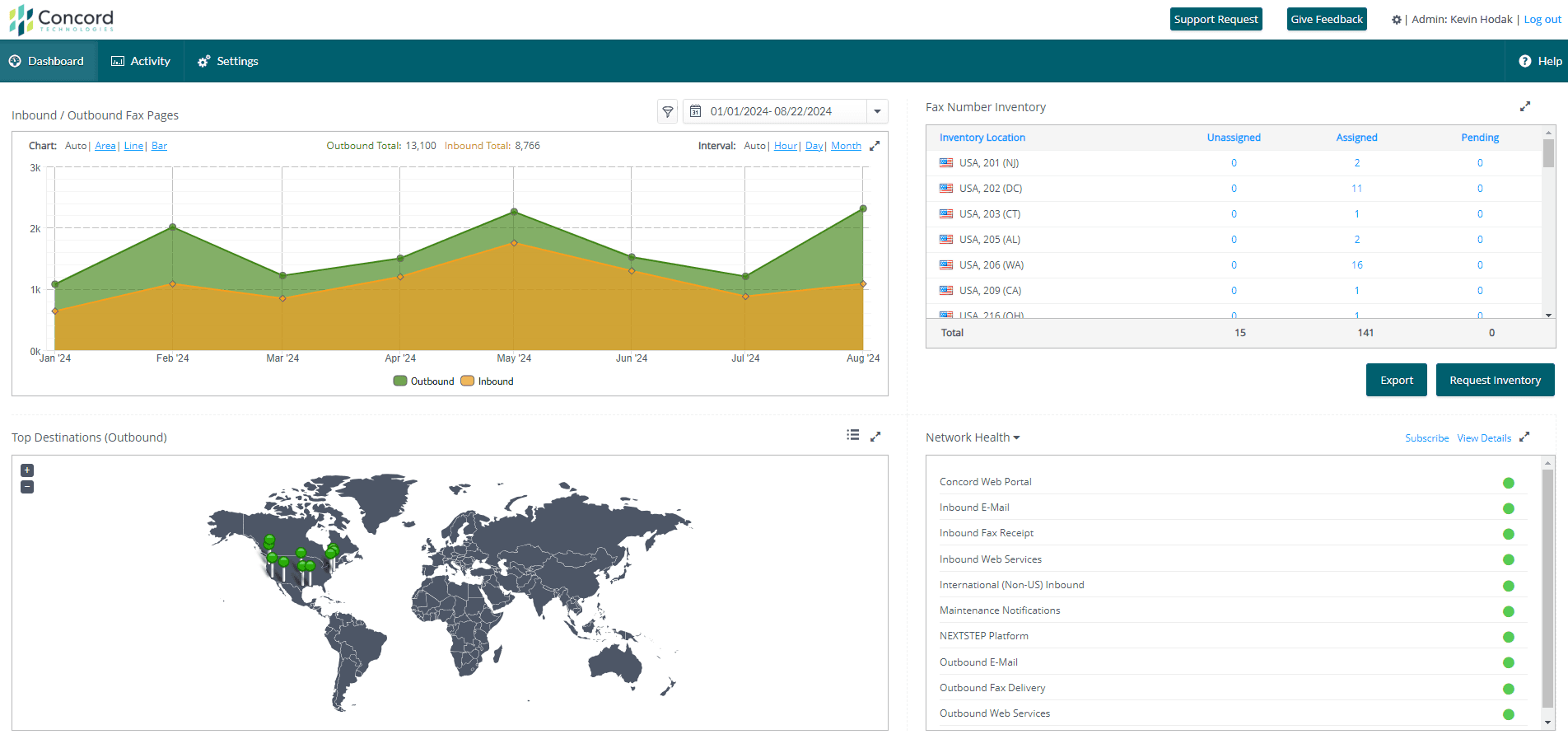Set chart interval to Month
The width and height of the screenshot is (1568, 739).
846,146
